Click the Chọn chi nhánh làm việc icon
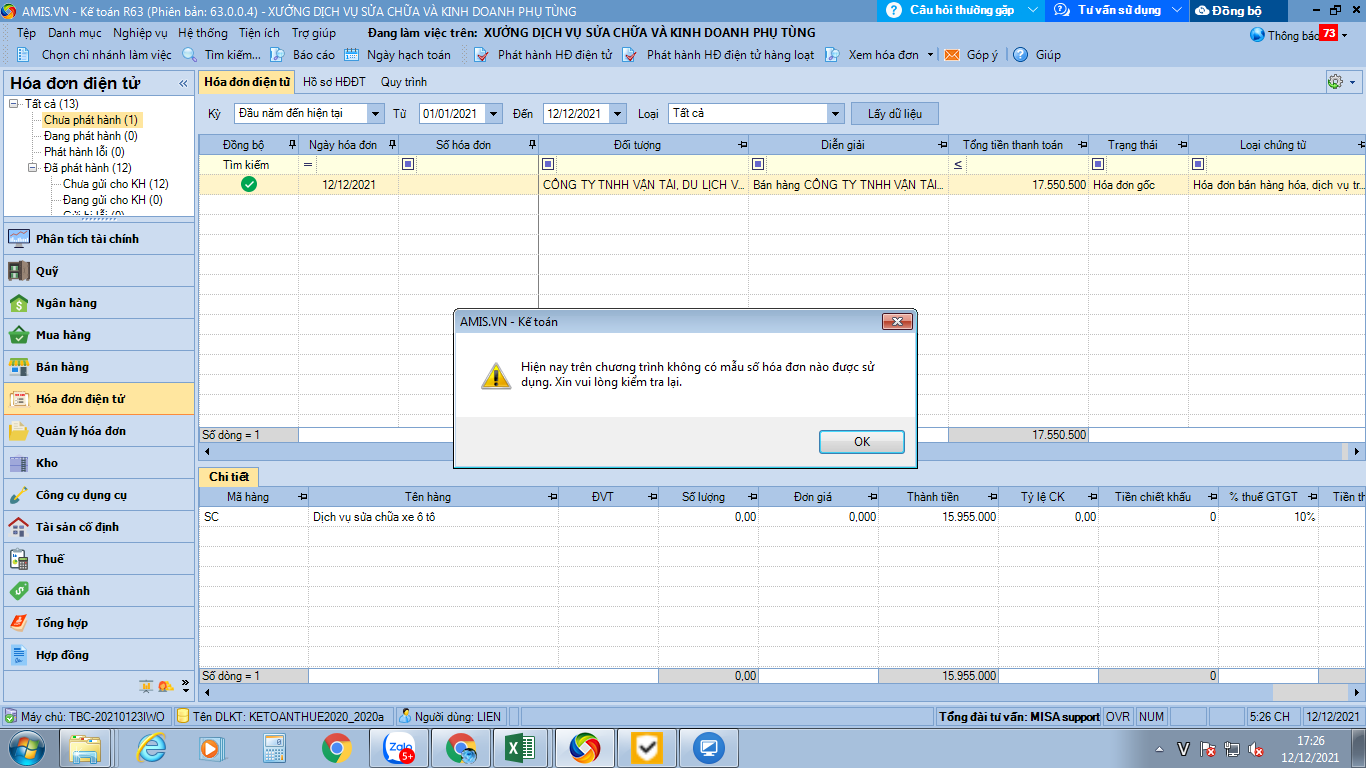 (x=23, y=55)
